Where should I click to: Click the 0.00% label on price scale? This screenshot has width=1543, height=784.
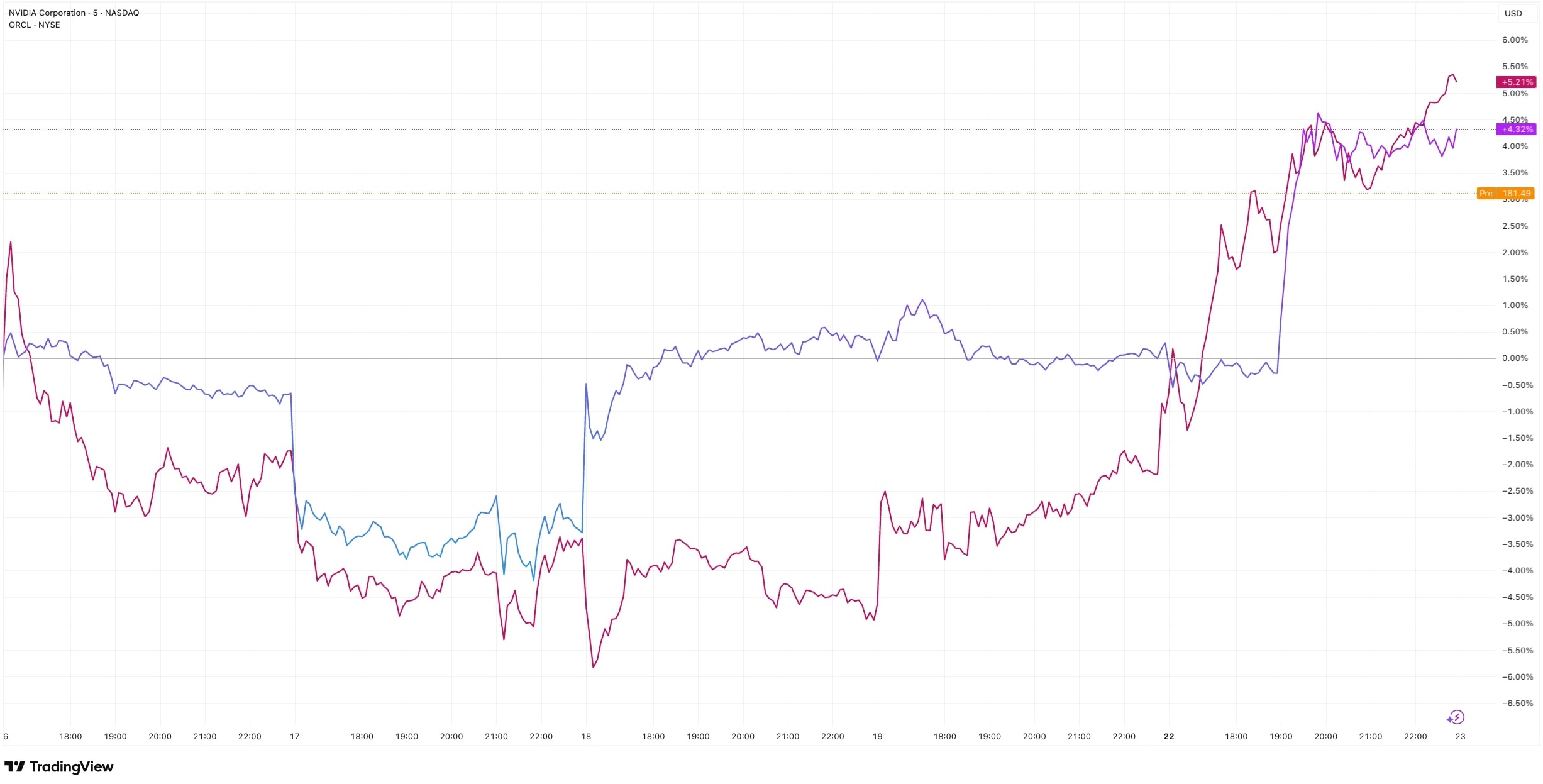[x=1515, y=358]
